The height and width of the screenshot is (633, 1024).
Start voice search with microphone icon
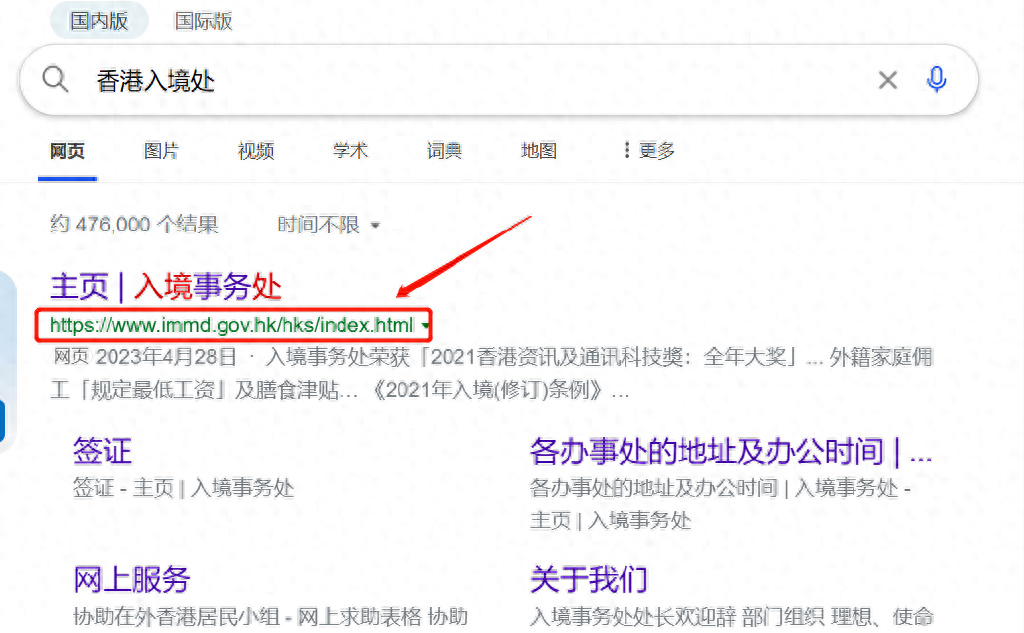click(x=936, y=80)
